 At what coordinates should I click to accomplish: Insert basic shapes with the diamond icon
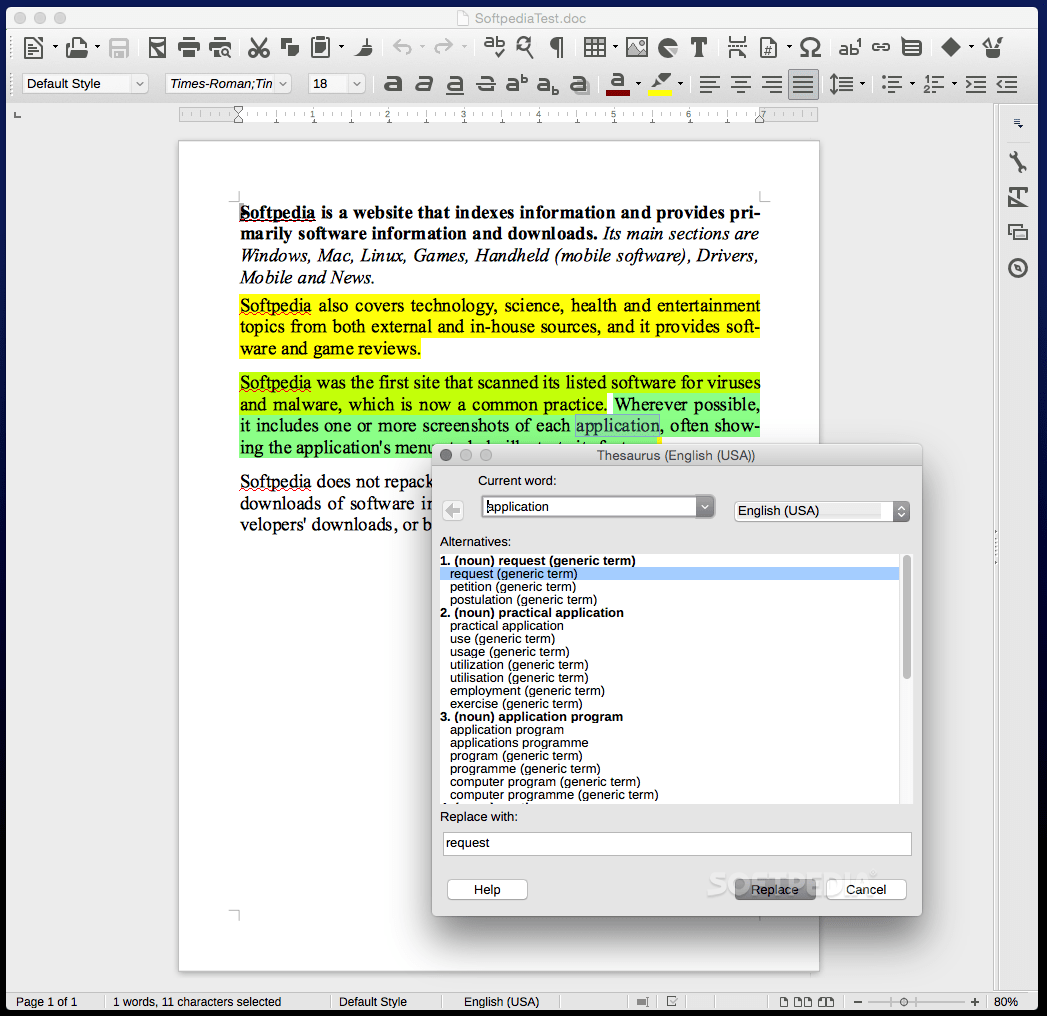point(951,47)
